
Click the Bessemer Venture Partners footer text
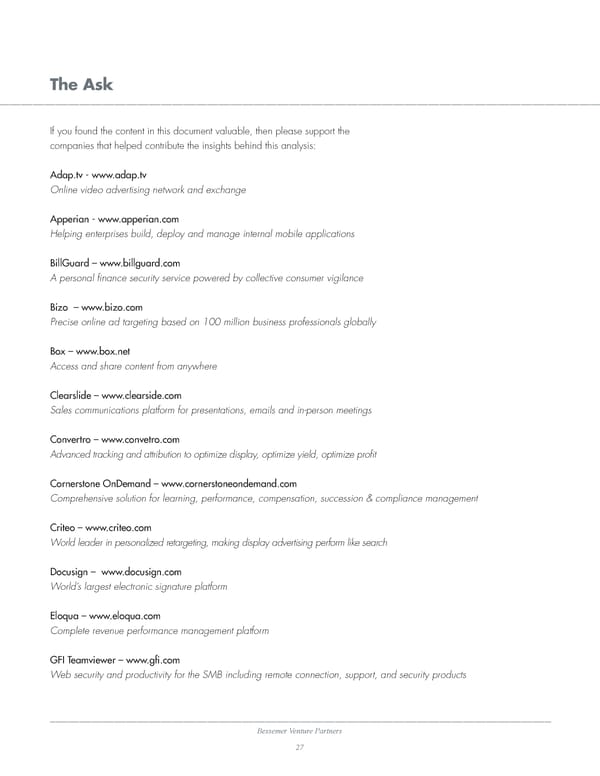(x=299, y=733)
